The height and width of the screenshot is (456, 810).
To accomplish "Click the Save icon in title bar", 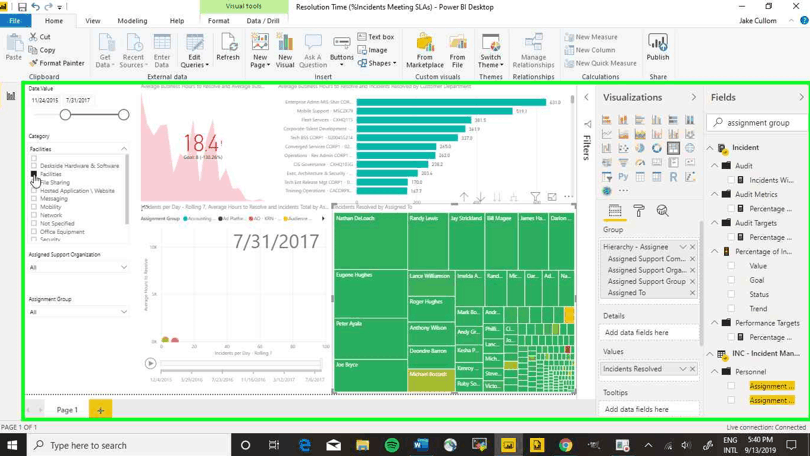I will (x=22, y=7).
